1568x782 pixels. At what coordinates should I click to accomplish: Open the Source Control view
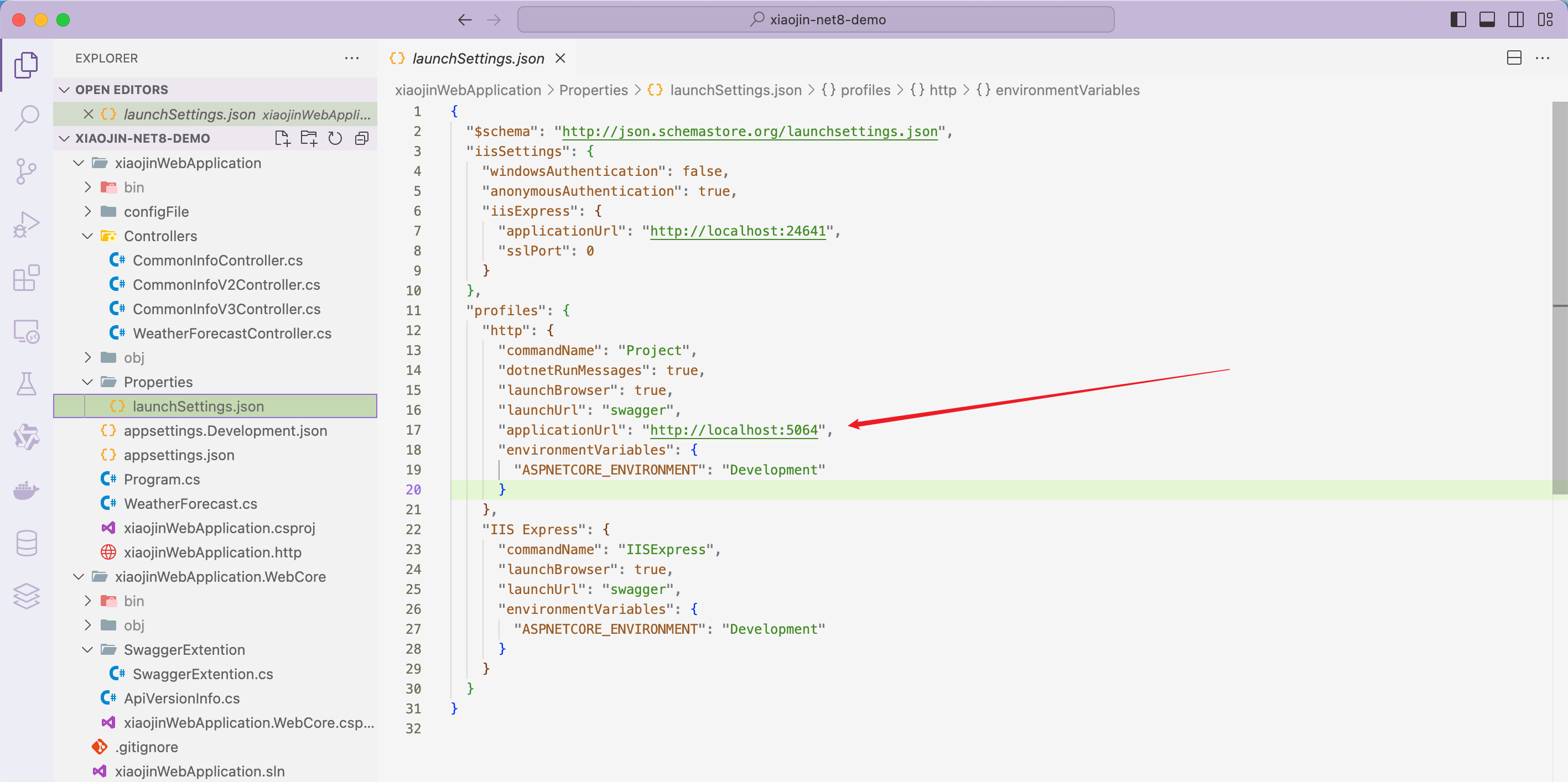click(26, 171)
